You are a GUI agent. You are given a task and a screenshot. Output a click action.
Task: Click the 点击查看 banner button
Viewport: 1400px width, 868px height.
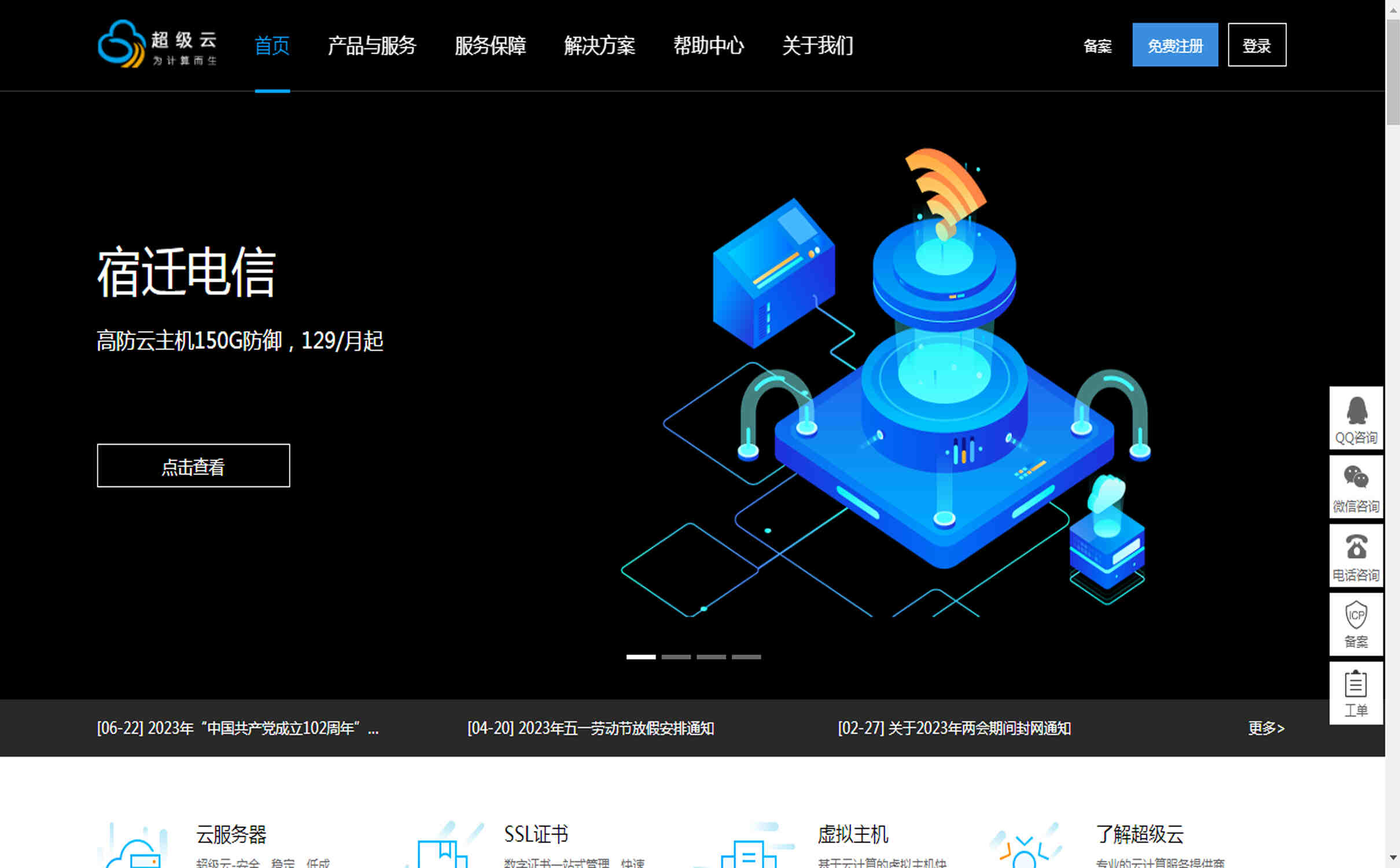pyautogui.click(x=193, y=466)
